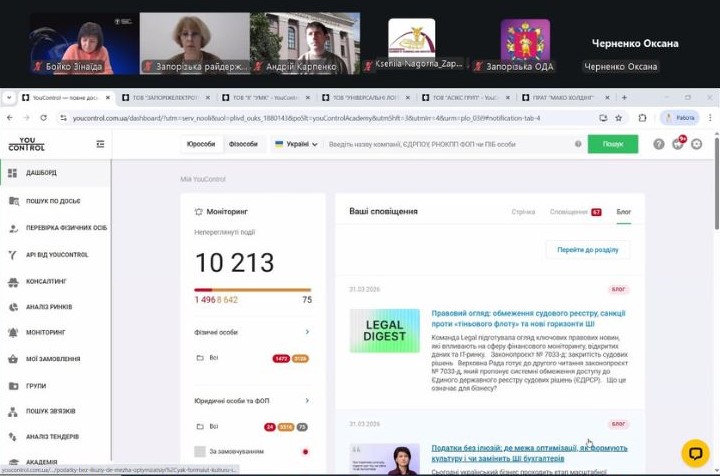Open the Робота Chrome profile button
The image size is (720, 476).
point(680,118)
